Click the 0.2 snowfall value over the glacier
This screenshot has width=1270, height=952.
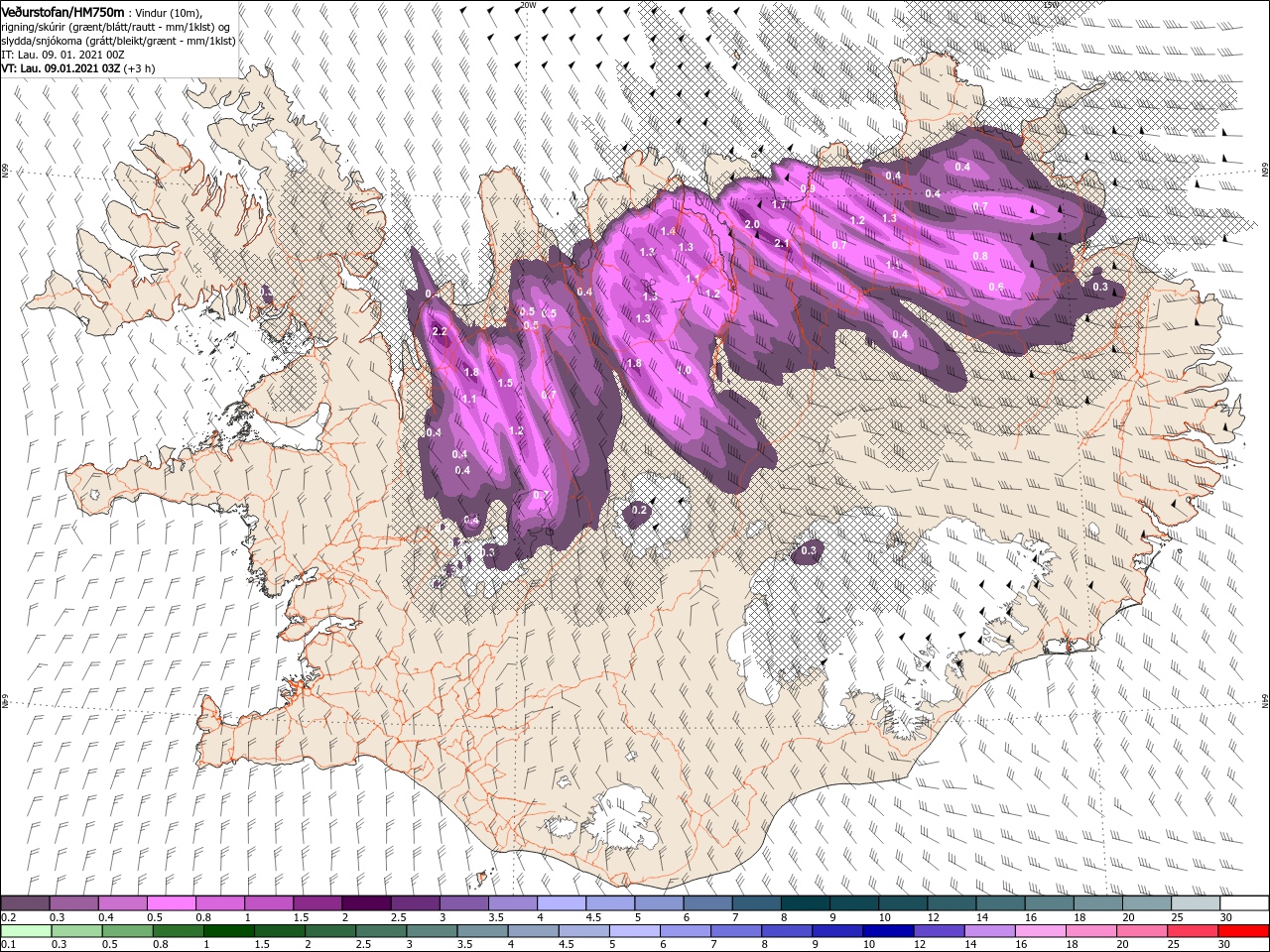coord(640,511)
